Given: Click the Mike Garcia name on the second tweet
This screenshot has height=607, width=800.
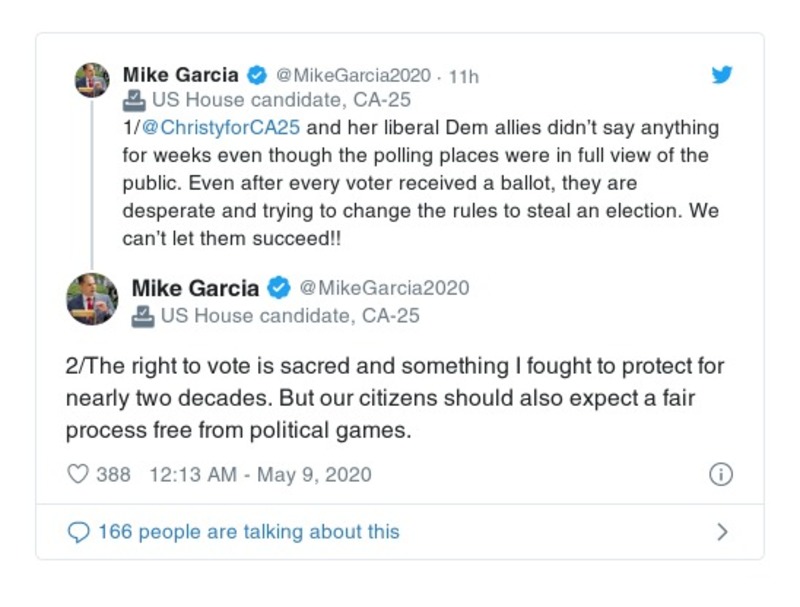Looking at the screenshot, I should 195,289.
